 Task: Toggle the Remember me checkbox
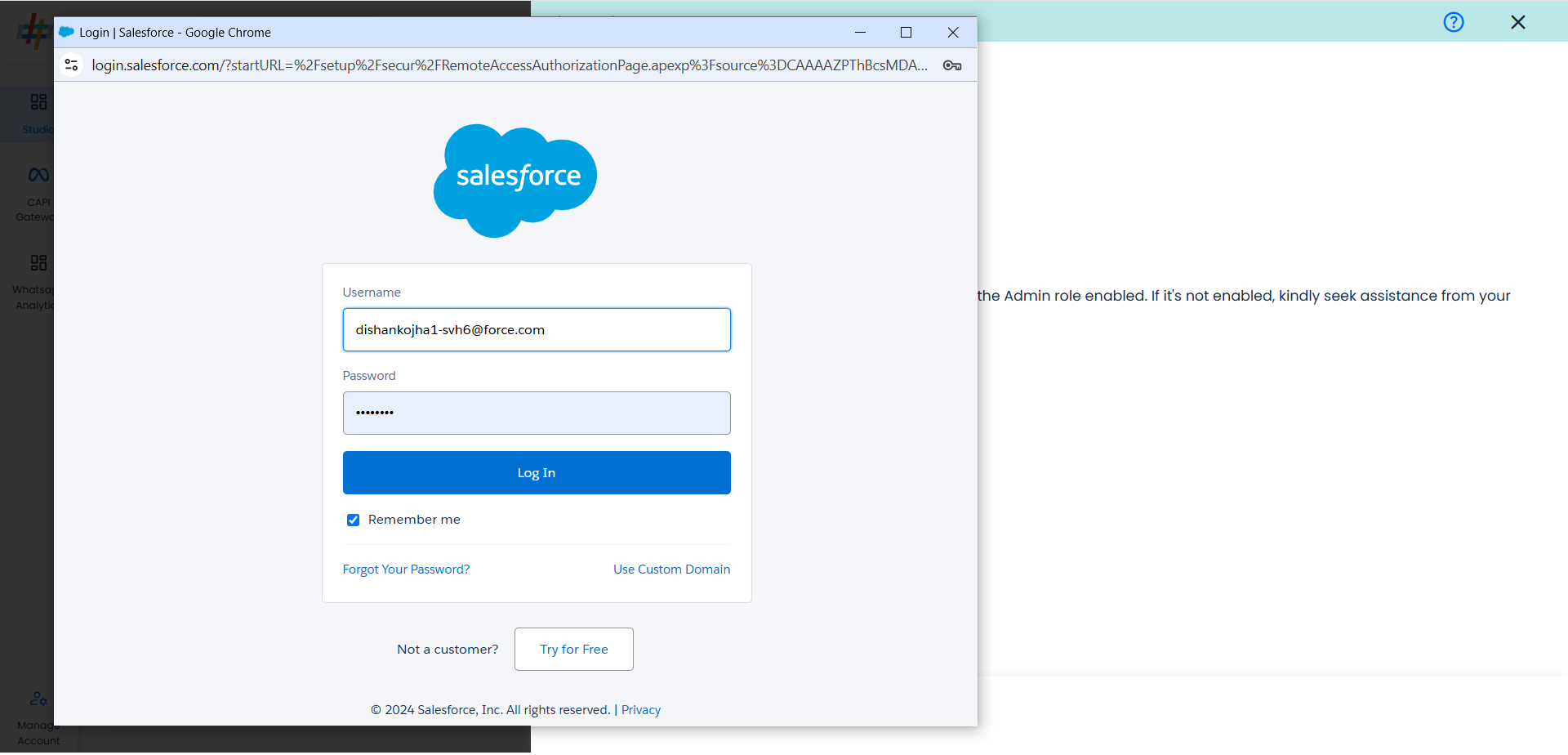(354, 520)
